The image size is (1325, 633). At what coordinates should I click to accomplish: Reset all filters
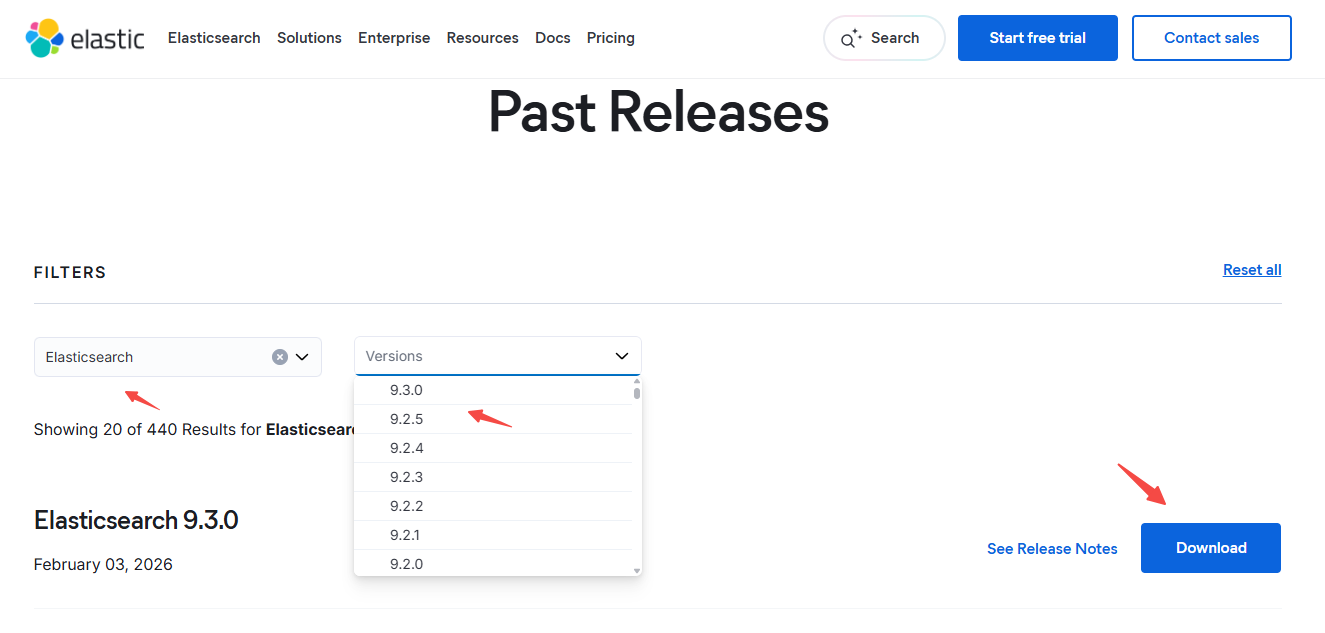[x=1252, y=270]
